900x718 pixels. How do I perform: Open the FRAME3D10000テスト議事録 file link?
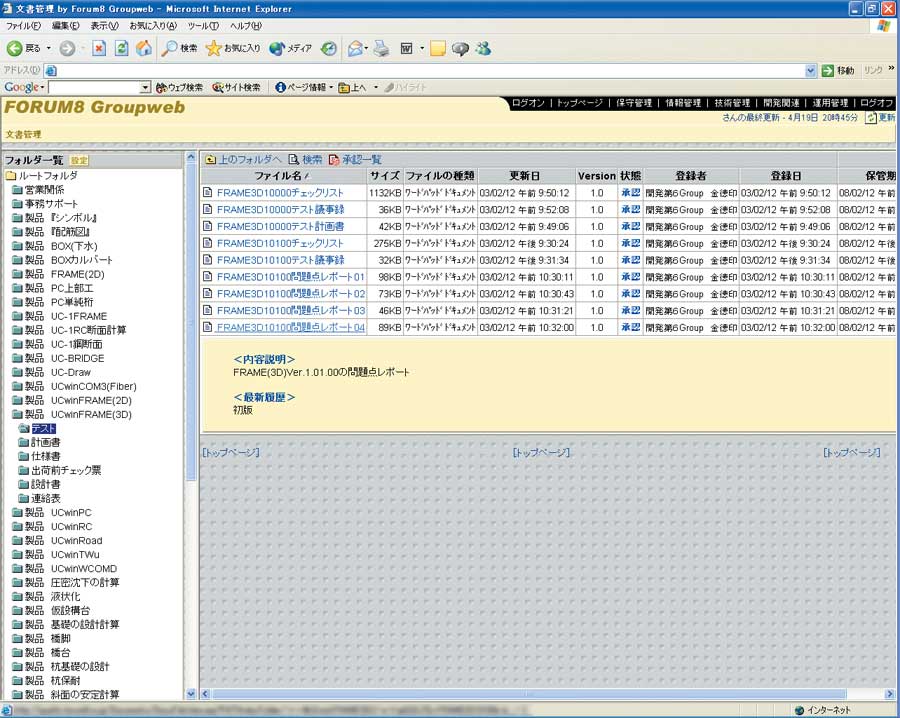[281, 209]
